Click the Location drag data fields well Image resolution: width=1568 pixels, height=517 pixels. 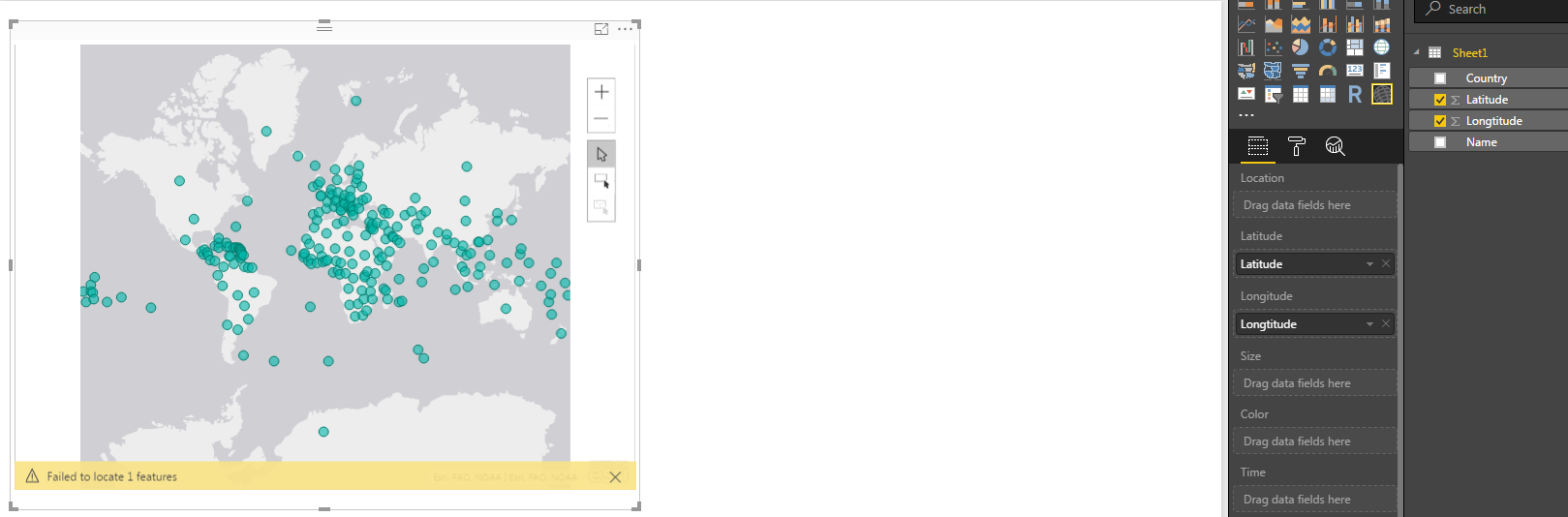(1315, 205)
